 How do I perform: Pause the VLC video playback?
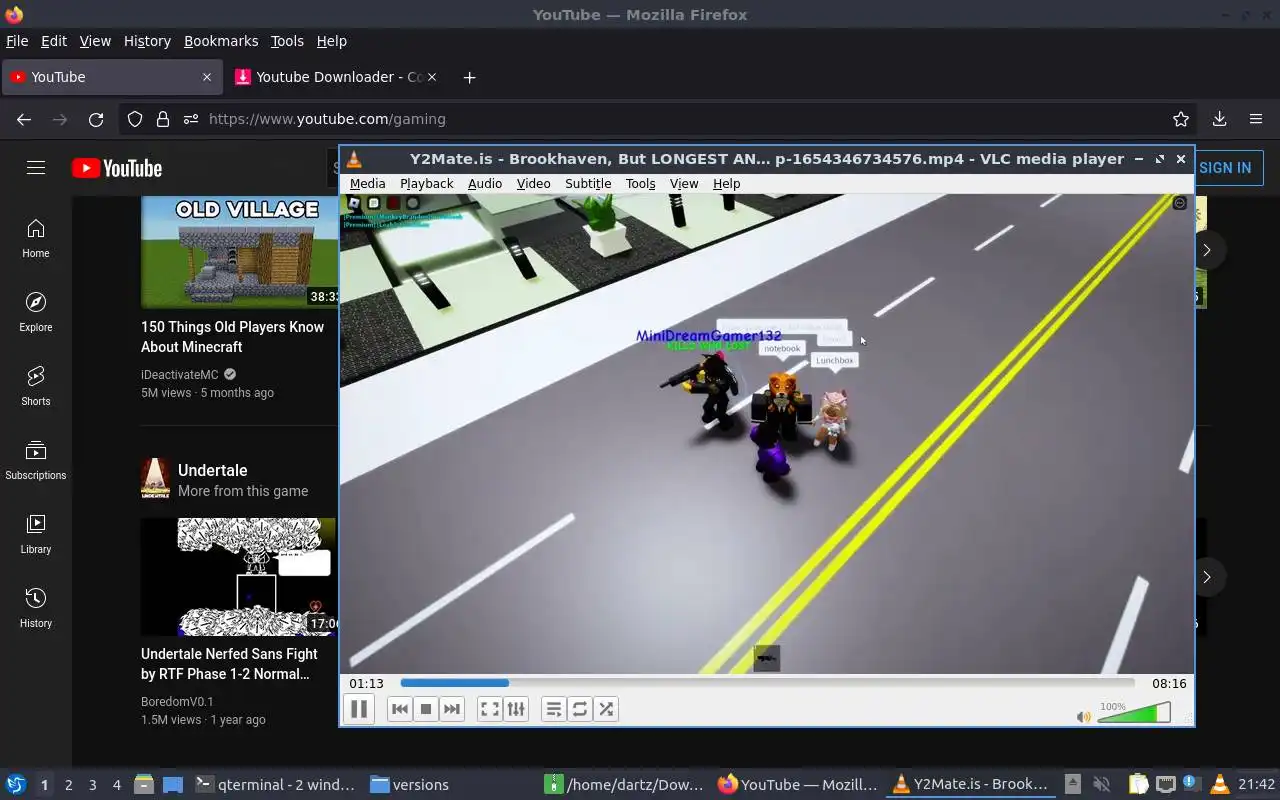[x=359, y=709]
